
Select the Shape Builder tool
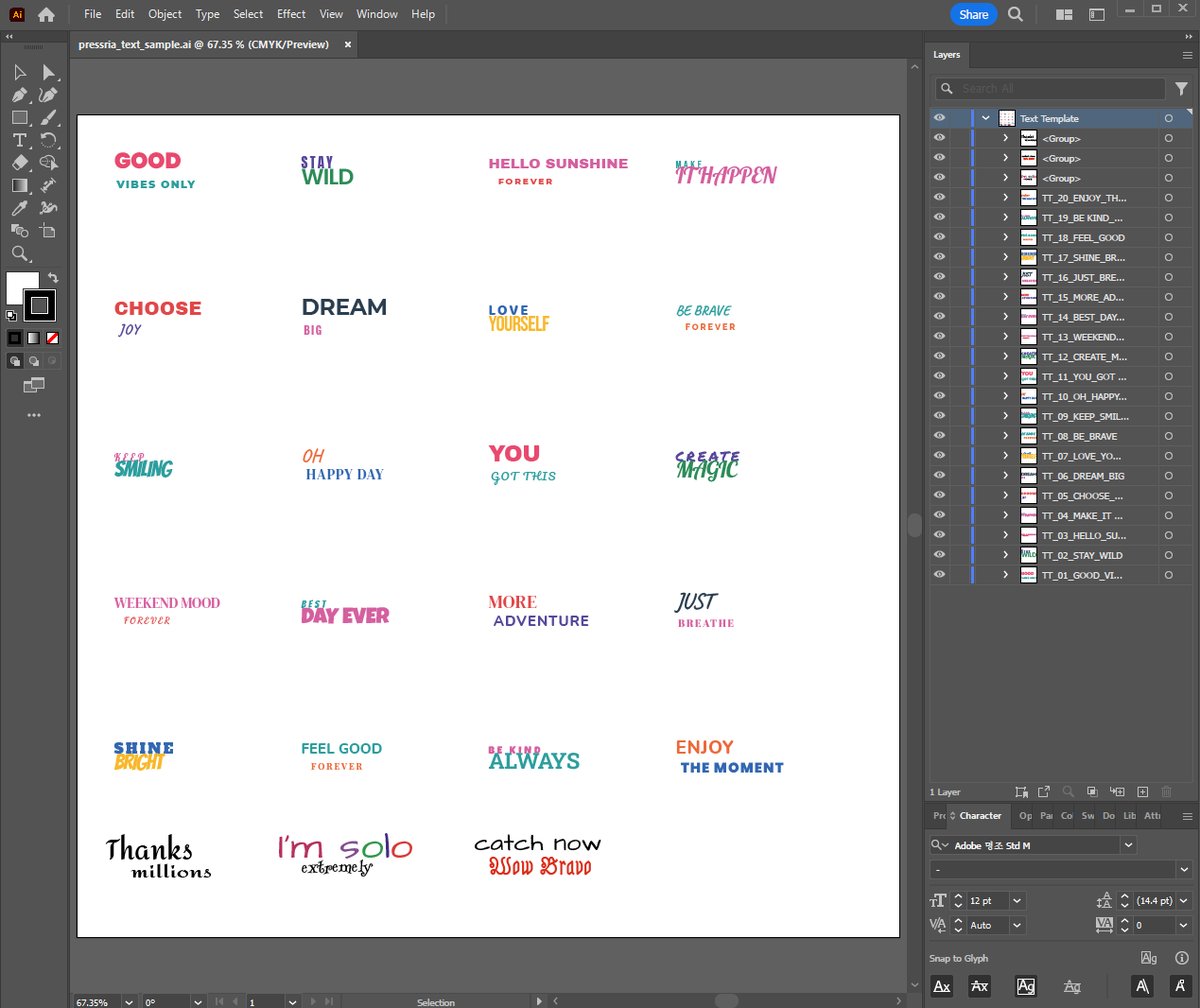(48, 163)
